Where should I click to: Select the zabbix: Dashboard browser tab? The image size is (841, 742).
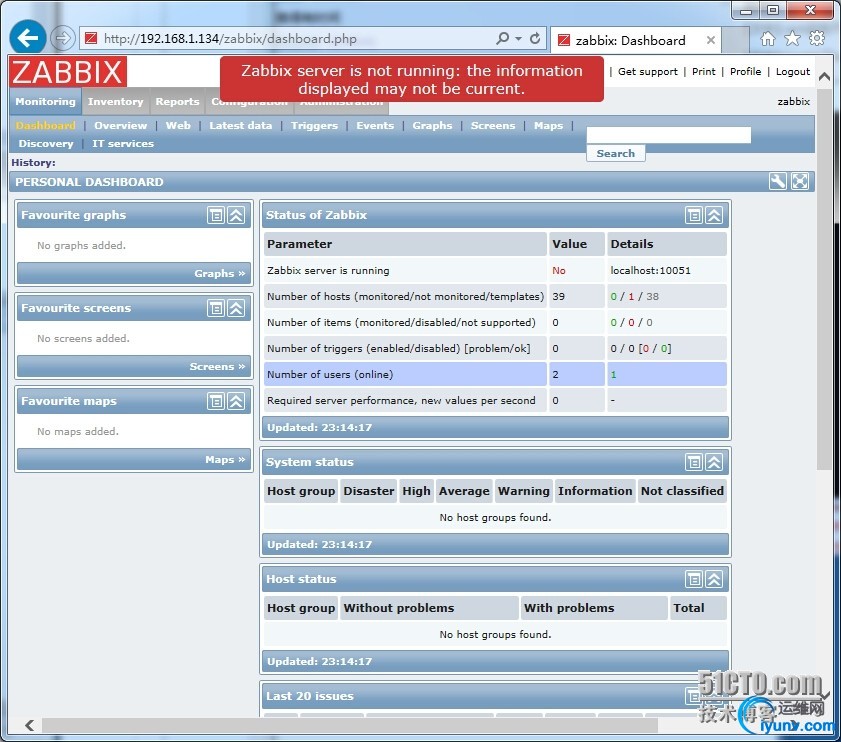pyautogui.click(x=636, y=40)
